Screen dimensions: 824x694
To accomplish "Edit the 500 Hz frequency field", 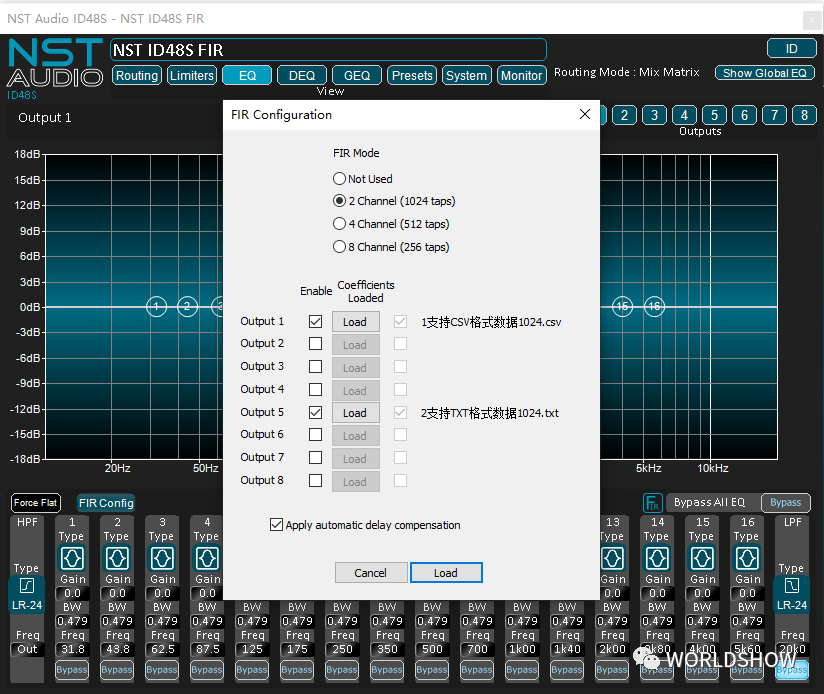I will (432, 649).
